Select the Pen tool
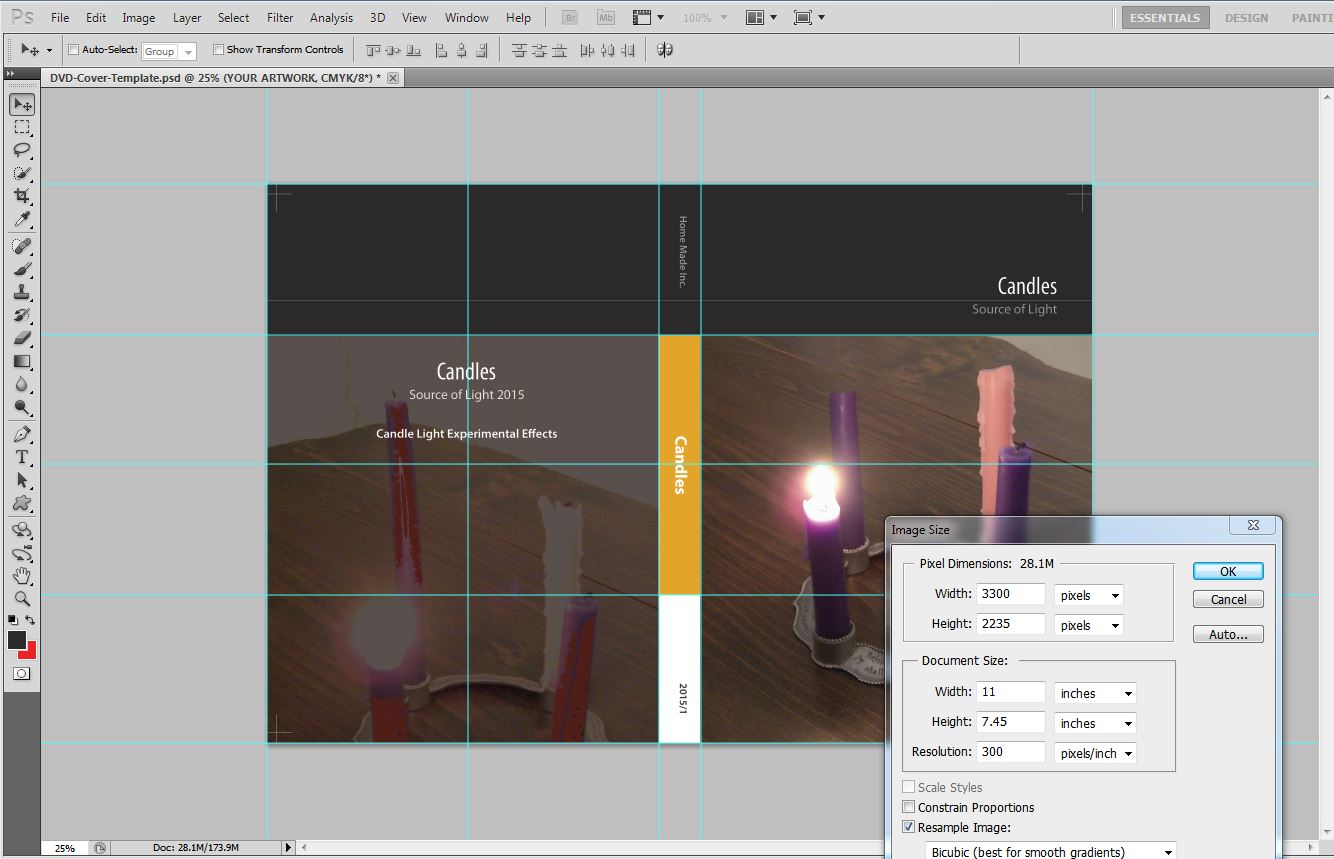This screenshot has width=1334, height=859. coord(22,435)
